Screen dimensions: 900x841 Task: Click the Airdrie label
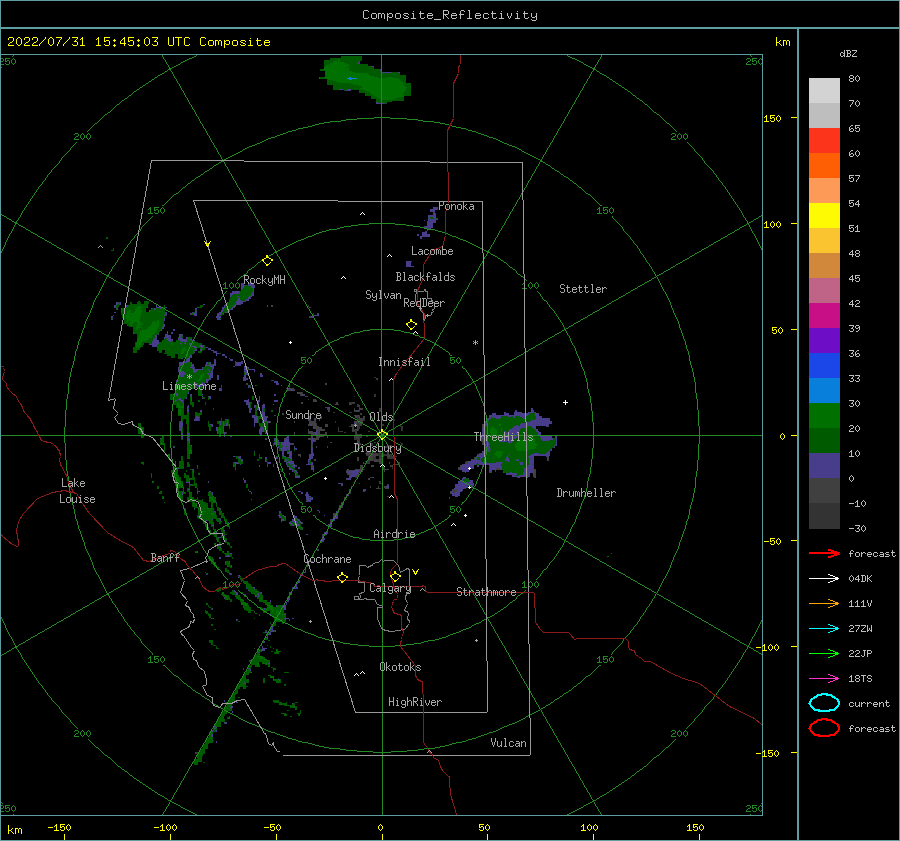coord(394,534)
